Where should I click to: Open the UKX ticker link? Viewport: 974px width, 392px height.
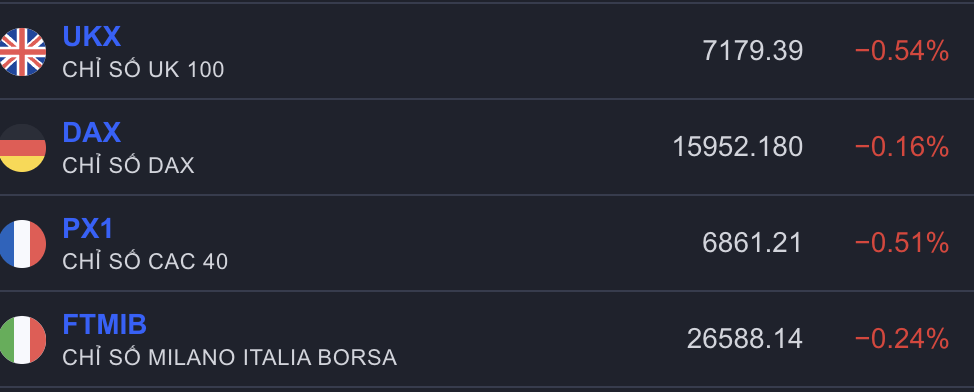[x=91, y=37]
